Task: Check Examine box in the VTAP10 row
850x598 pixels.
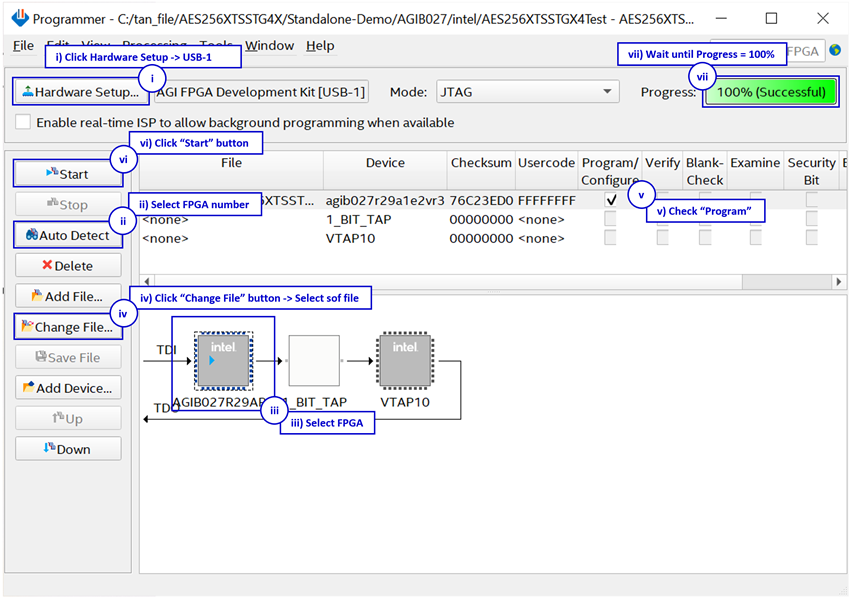Action: tap(756, 238)
